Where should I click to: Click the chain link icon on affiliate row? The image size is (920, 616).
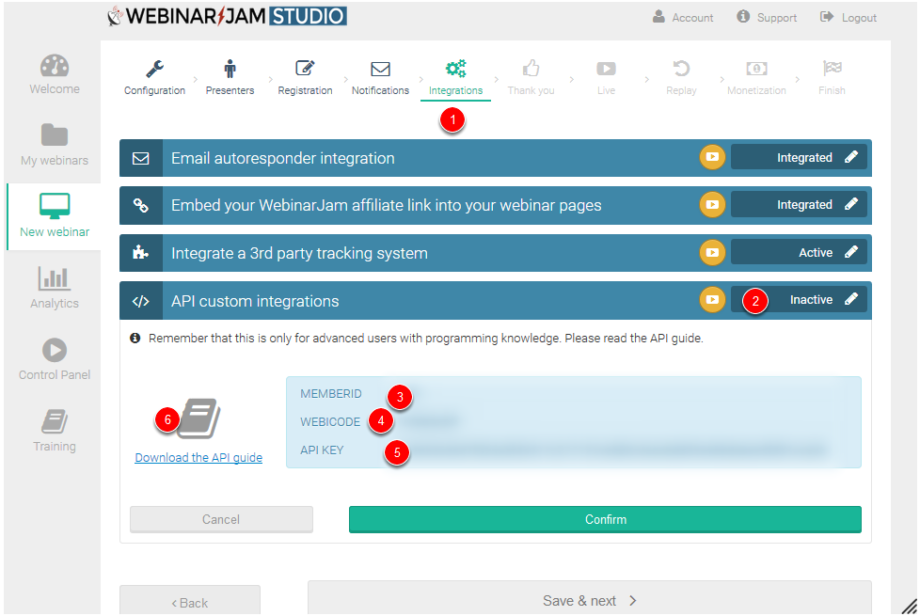pos(141,205)
